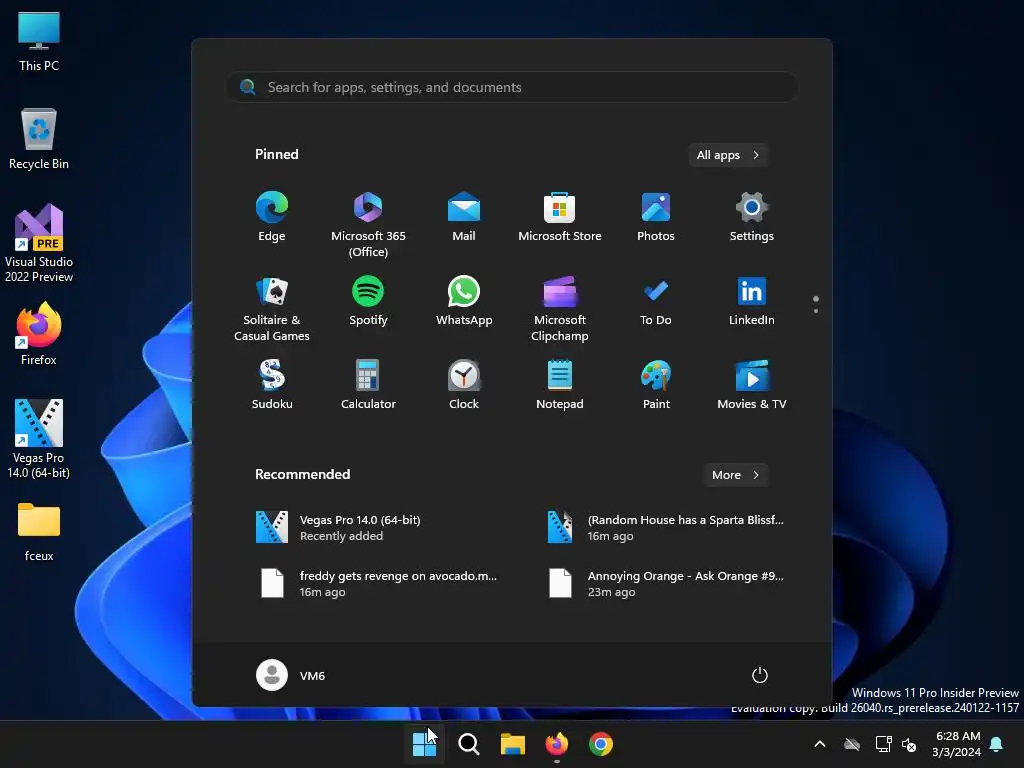Click the Windows Start button on taskbar
Image resolution: width=1024 pixels, height=768 pixels.
(x=424, y=744)
